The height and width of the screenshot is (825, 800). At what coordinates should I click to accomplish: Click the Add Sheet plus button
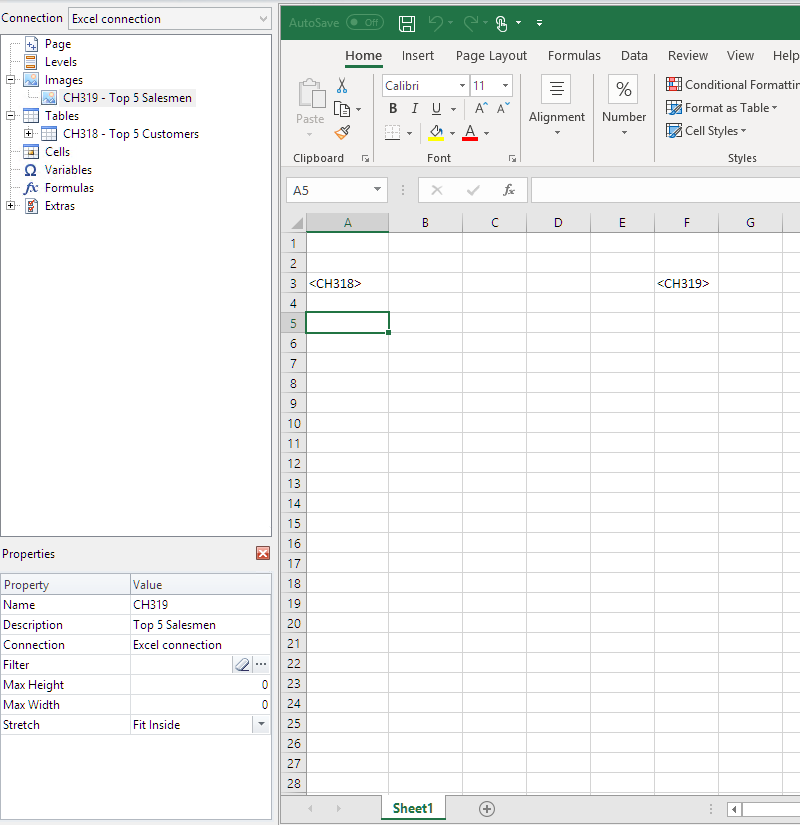[x=485, y=808]
